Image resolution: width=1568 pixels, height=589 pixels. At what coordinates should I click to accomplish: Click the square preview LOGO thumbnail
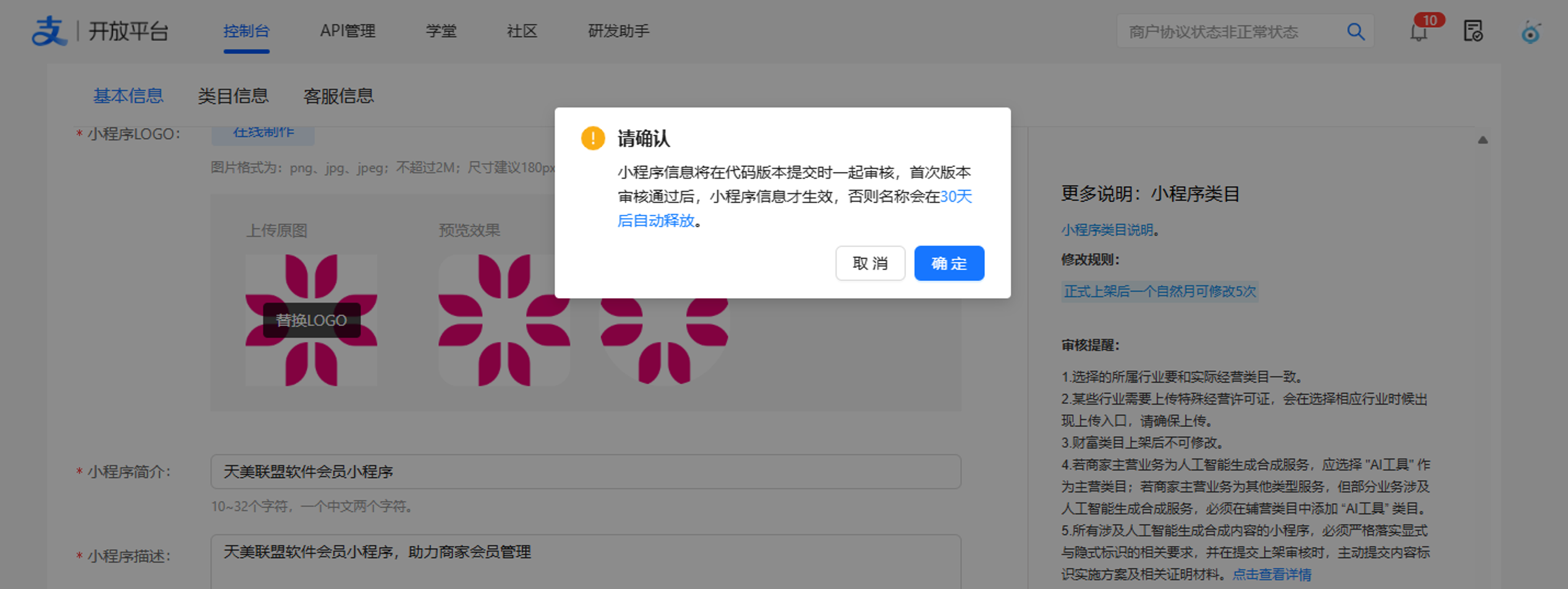tap(504, 320)
